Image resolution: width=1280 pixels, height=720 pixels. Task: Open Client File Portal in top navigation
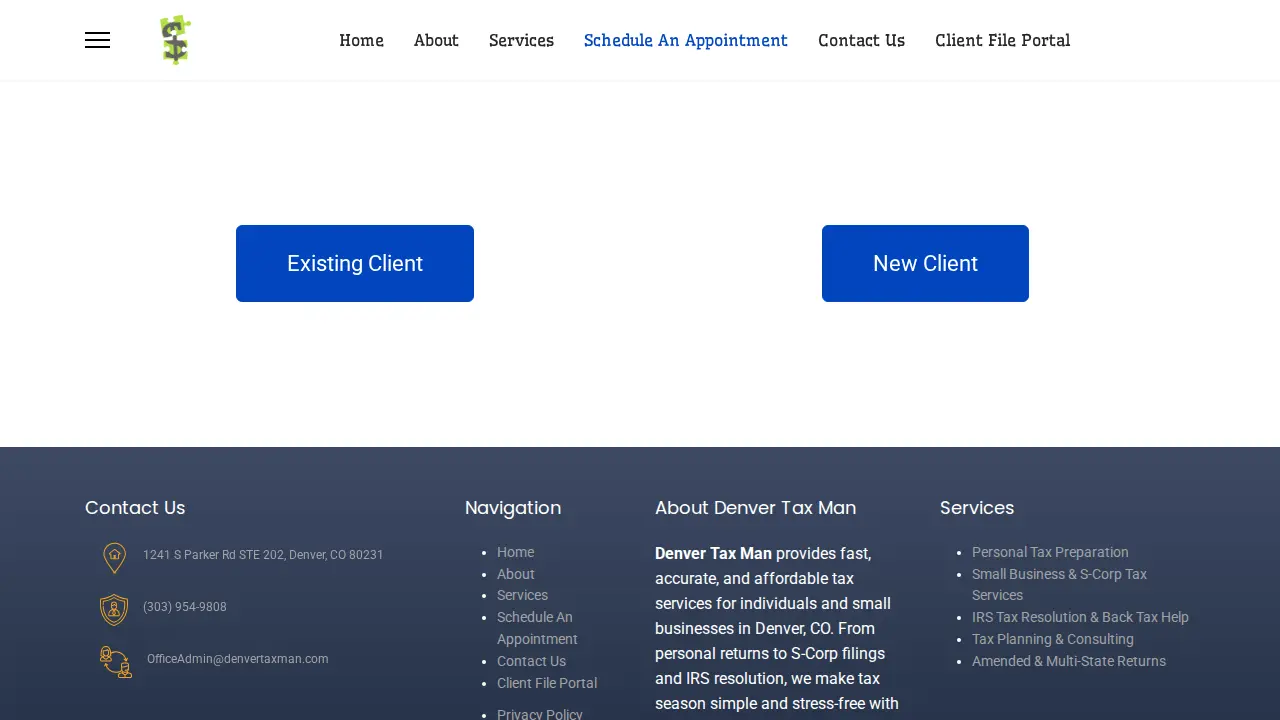(1002, 40)
